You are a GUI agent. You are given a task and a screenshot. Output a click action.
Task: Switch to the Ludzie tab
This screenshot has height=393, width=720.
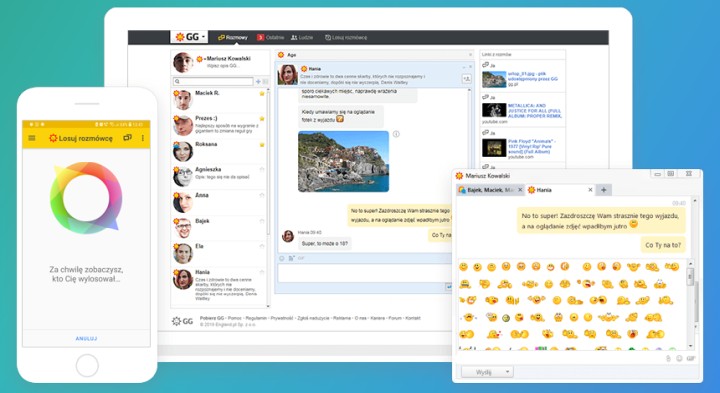302,37
